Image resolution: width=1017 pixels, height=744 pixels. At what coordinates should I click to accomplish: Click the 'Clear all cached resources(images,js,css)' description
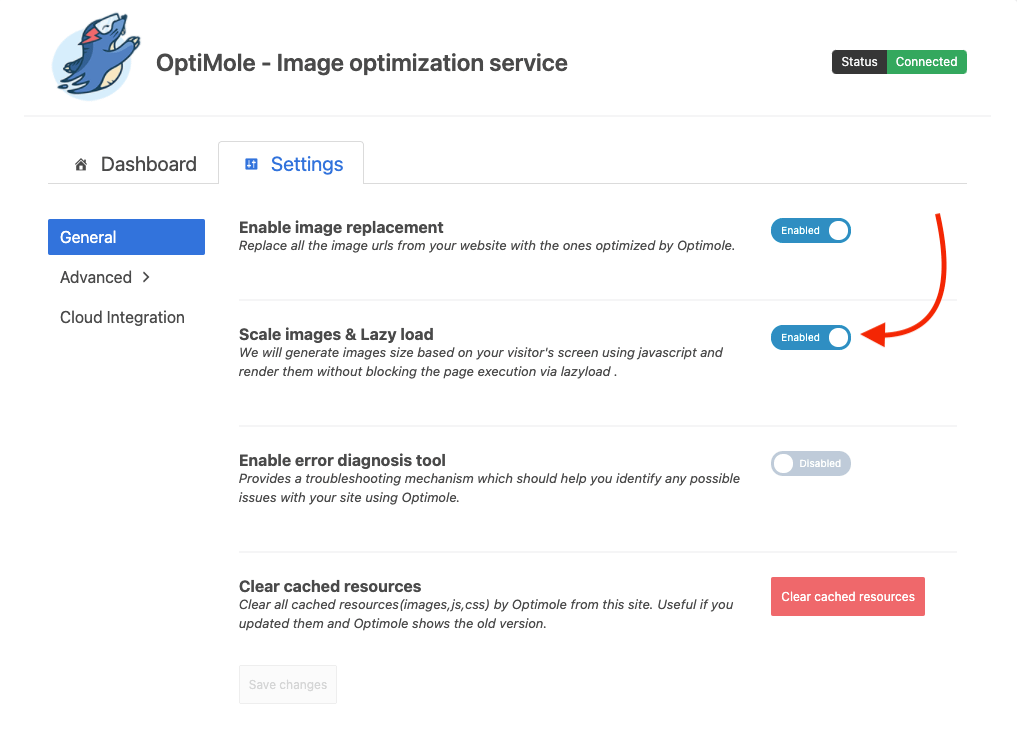(x=486, y=614)
